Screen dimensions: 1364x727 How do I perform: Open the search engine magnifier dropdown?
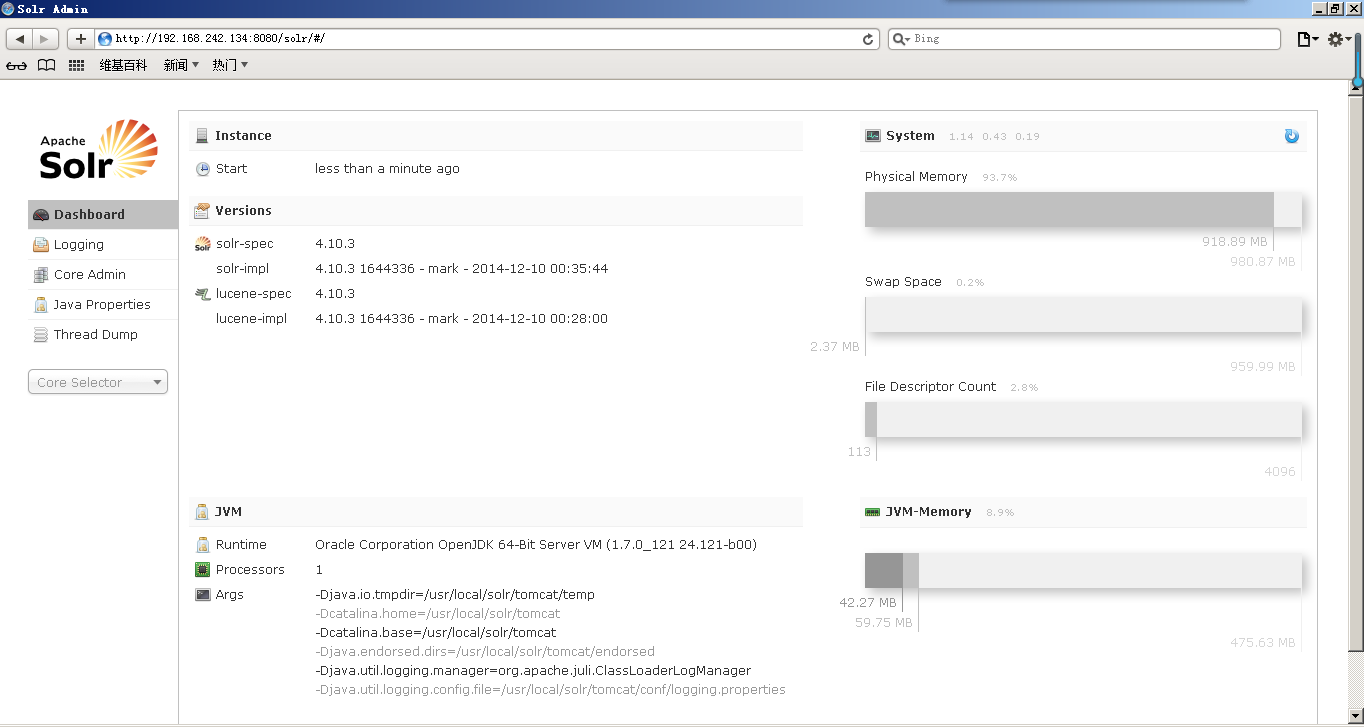point(901,39)
